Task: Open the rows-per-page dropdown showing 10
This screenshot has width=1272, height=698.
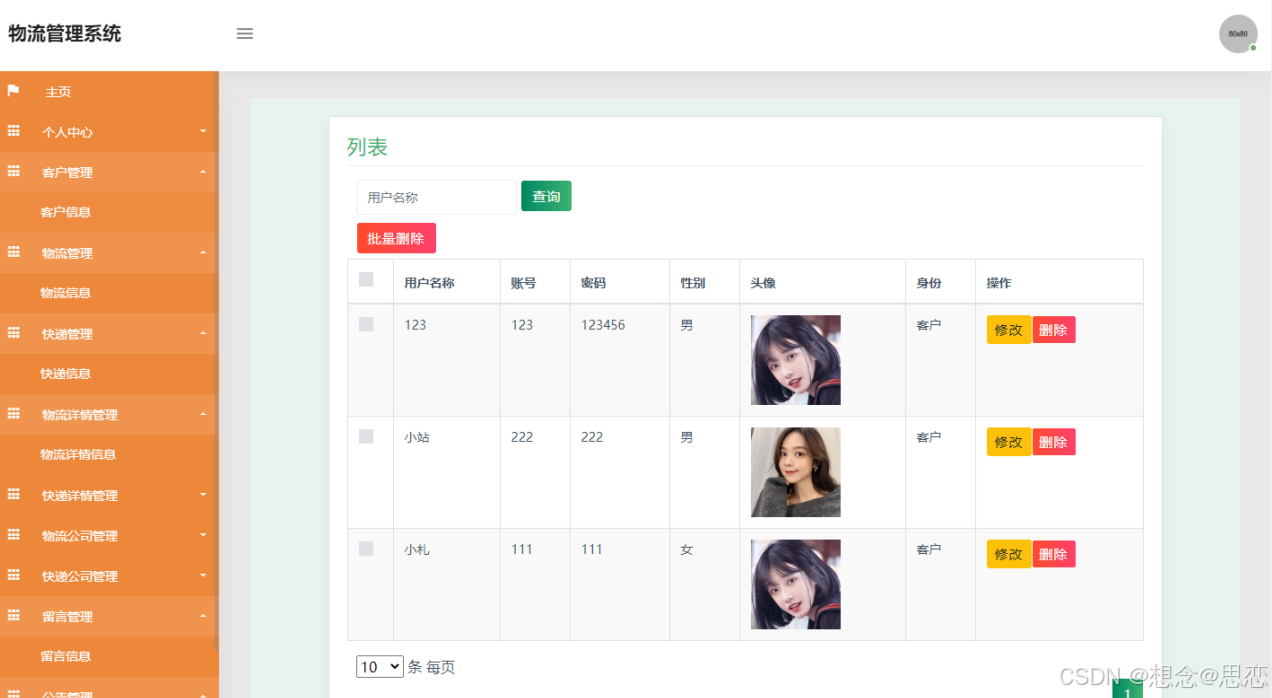Action: pyautogui.click(x=380, y=667)
